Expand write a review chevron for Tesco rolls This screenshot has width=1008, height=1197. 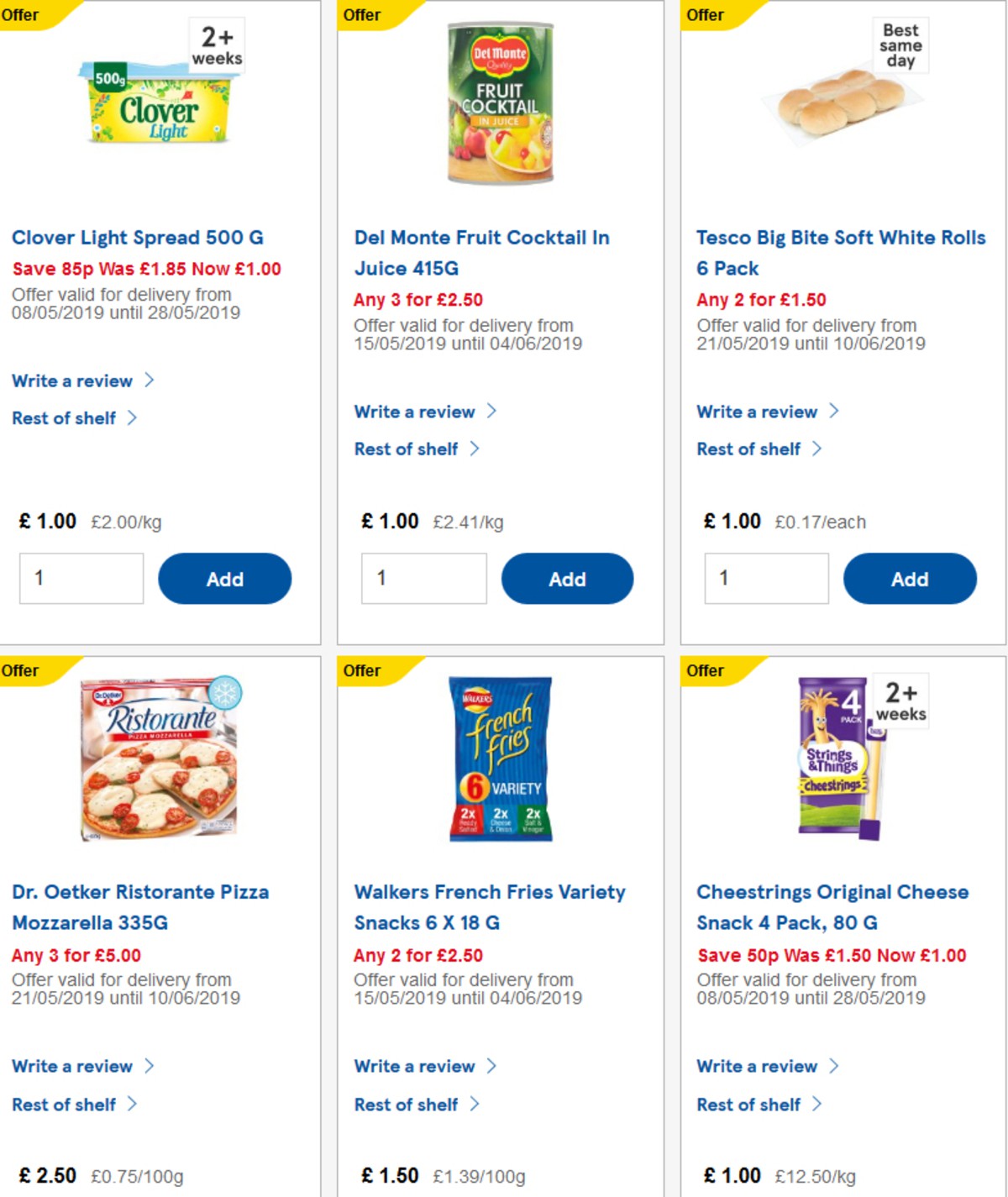point(836,412)
